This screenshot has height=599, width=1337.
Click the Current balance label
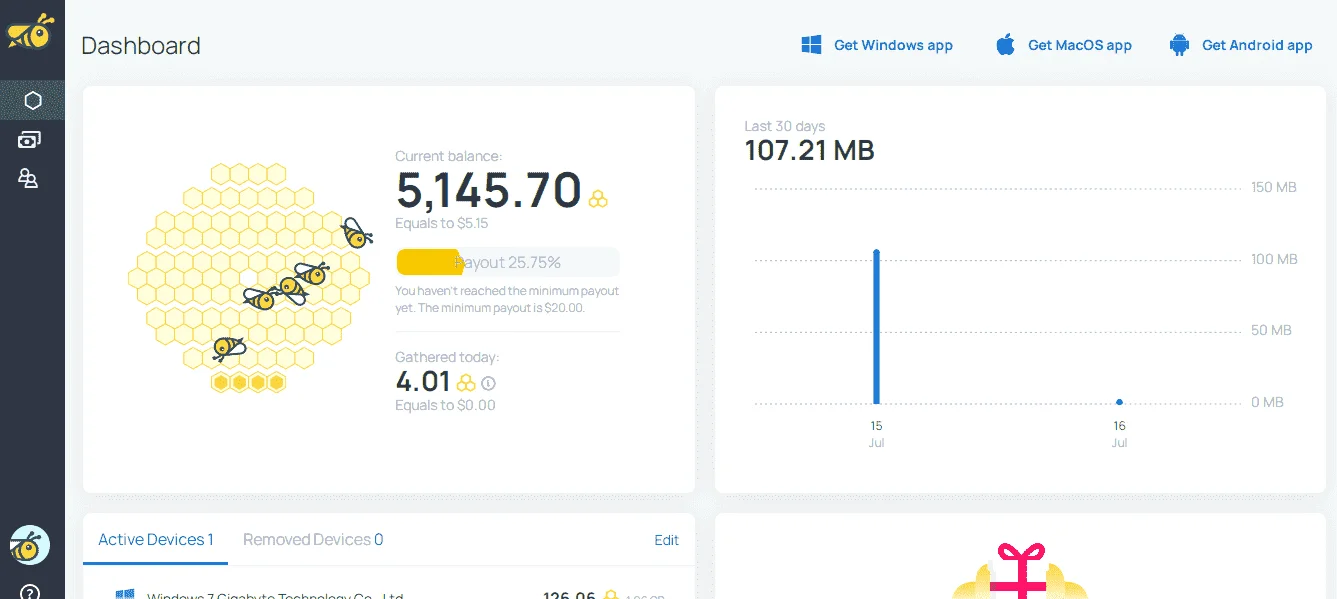(x=449, y=156)
